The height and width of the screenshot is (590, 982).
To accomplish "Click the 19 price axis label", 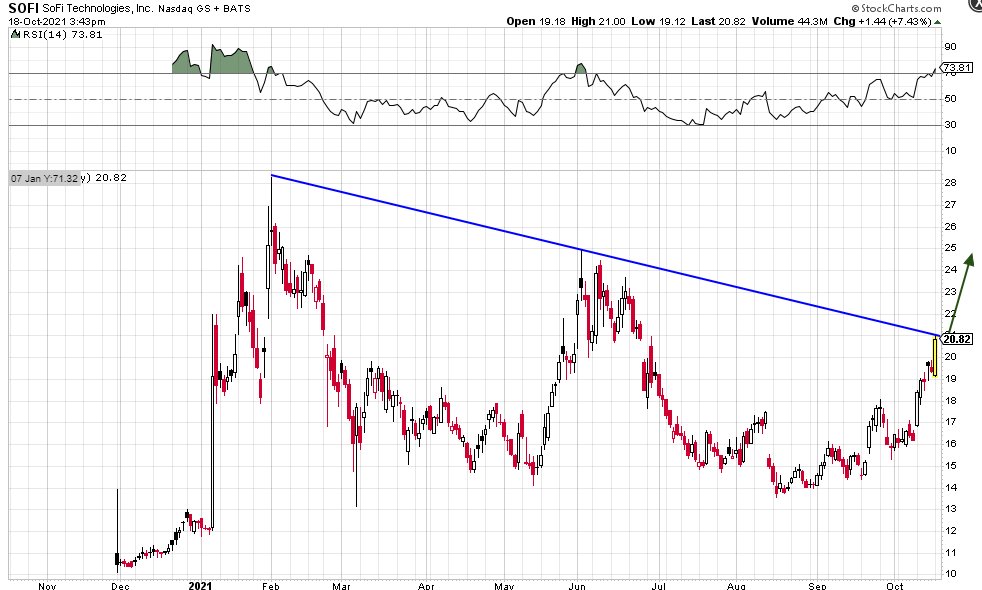I will tap(950, 379).
